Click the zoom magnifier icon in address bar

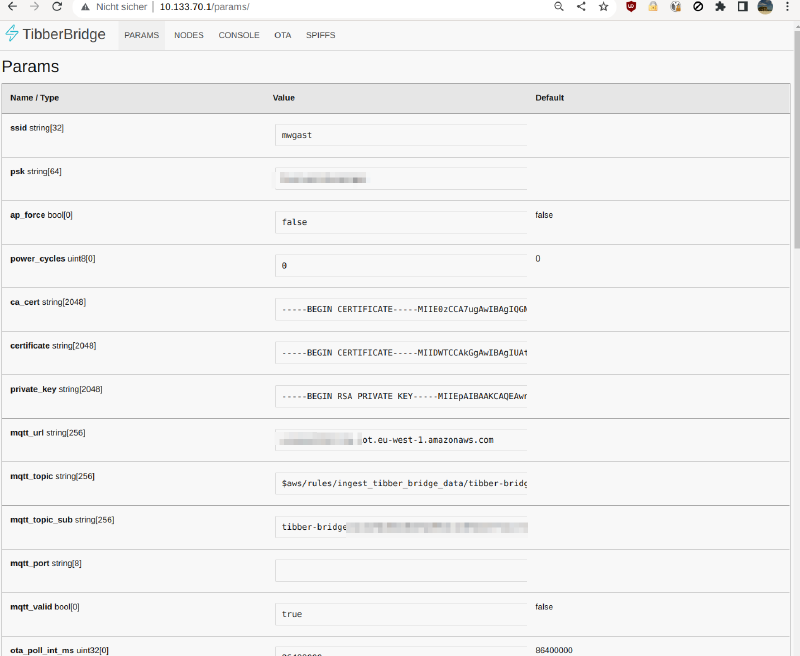pos(559,6)
